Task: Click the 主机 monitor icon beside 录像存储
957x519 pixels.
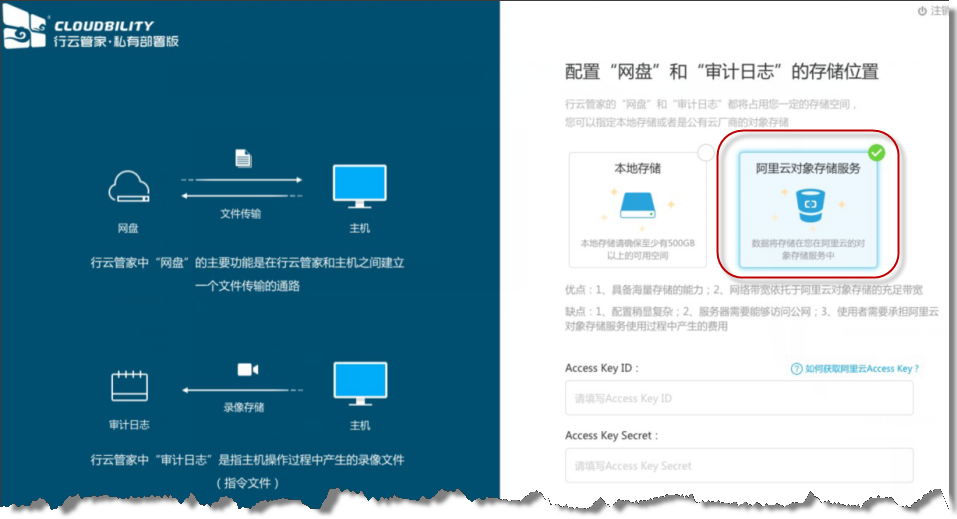Action: 360,383
